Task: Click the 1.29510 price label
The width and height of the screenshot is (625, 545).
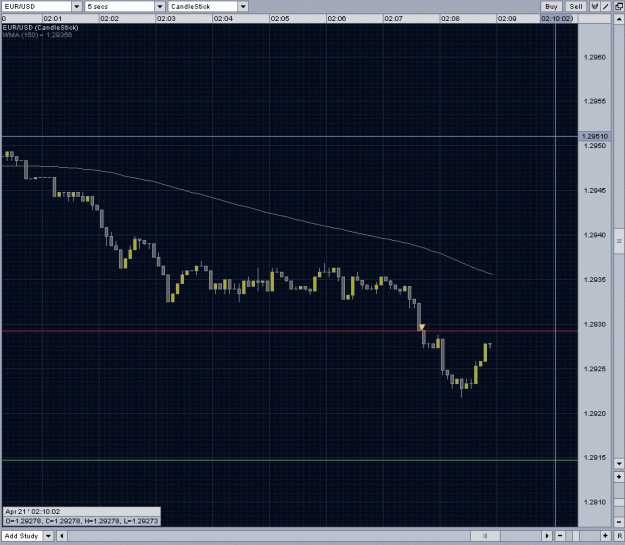Action: point(594,136)
